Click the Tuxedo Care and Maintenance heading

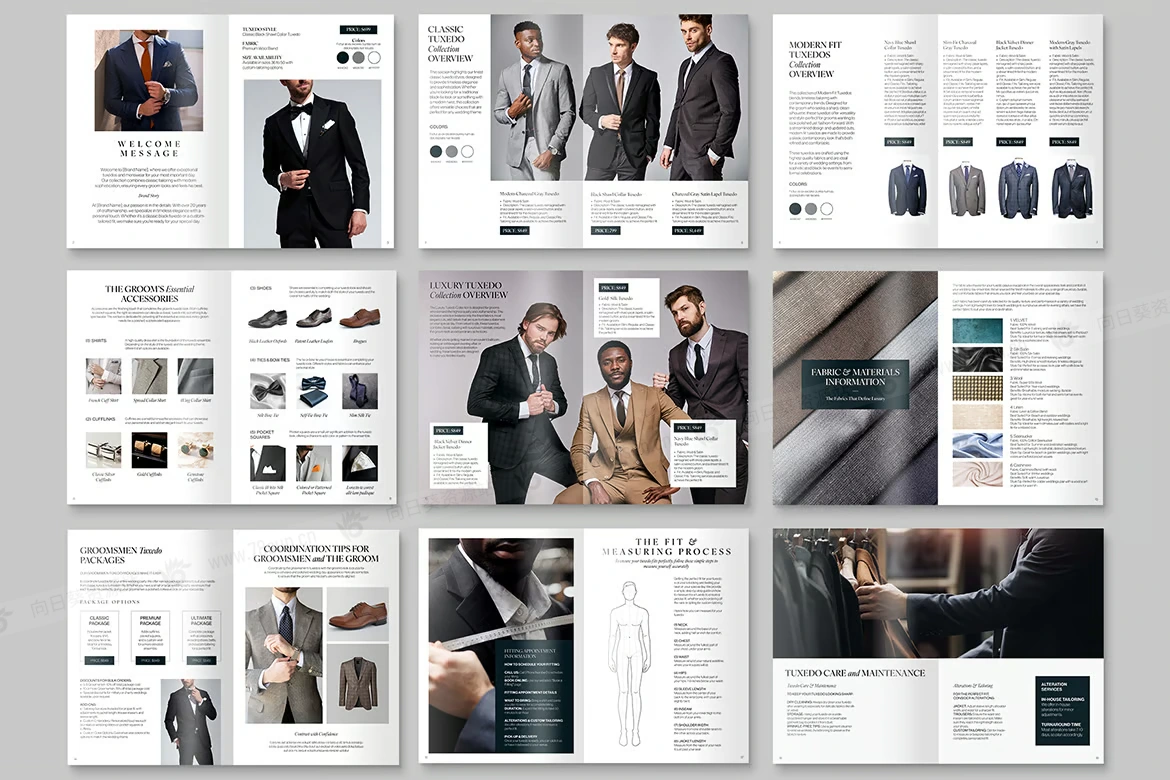pyautogui.click(x=854, y=673)
